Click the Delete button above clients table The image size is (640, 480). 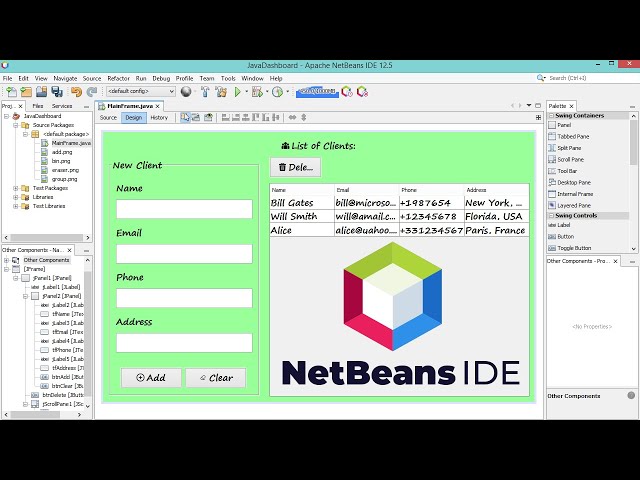296,167
